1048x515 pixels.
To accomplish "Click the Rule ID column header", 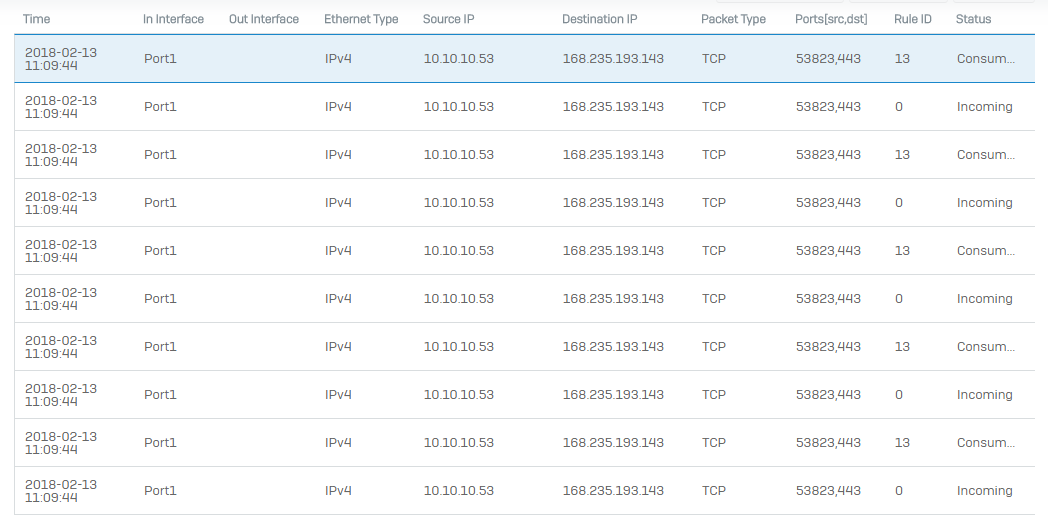I will [x=912, y=19].
